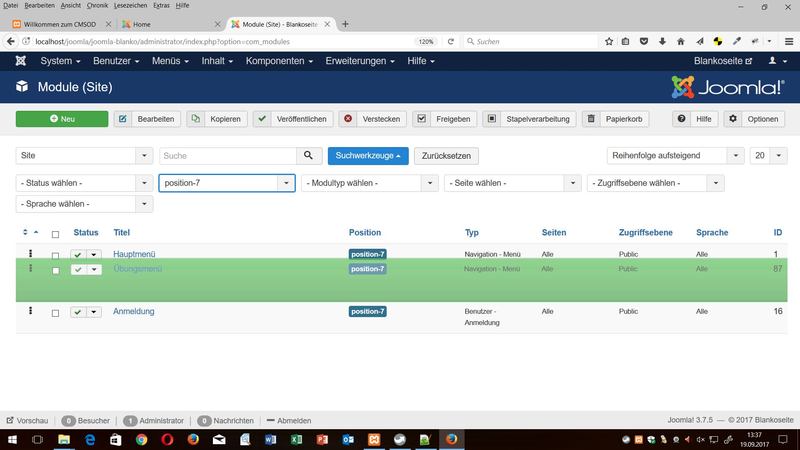Toggle published status of Anmeldung
Viewport: 800px width, 450px height.
click(x=78, y=312)
